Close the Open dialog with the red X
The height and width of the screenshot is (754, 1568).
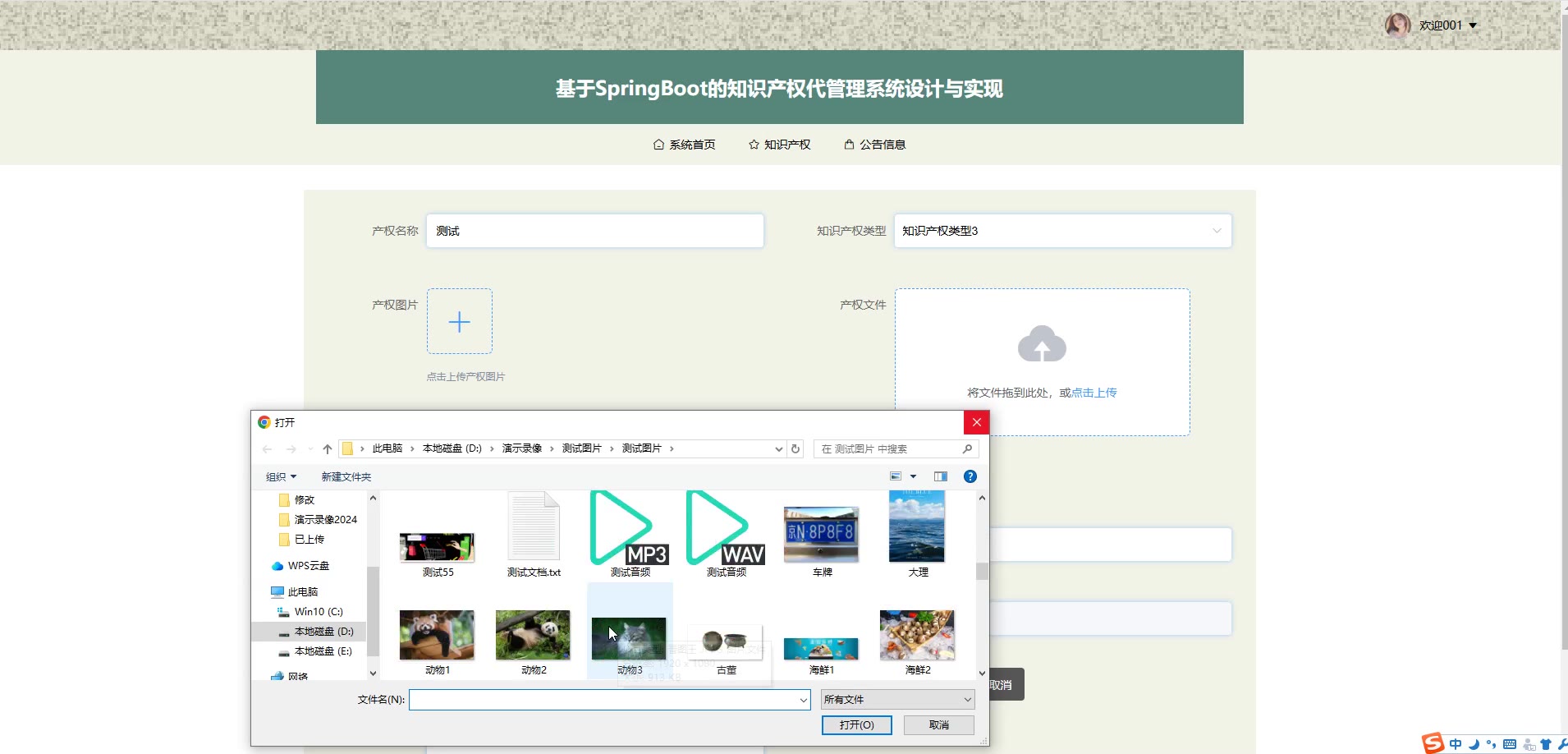click(x=976, y=422)
